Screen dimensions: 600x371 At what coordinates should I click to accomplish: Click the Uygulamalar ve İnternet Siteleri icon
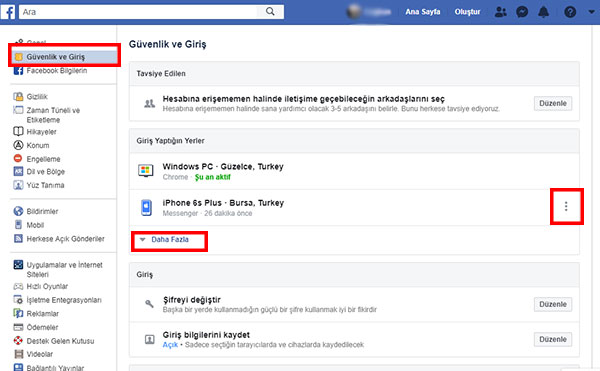pos(18,264)
